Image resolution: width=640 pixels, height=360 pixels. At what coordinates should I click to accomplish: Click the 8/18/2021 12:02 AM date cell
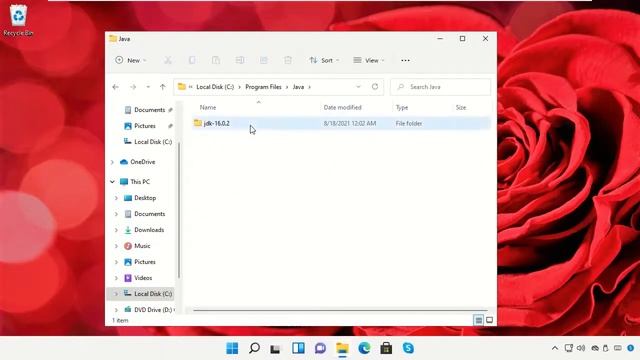click(350, 123)
